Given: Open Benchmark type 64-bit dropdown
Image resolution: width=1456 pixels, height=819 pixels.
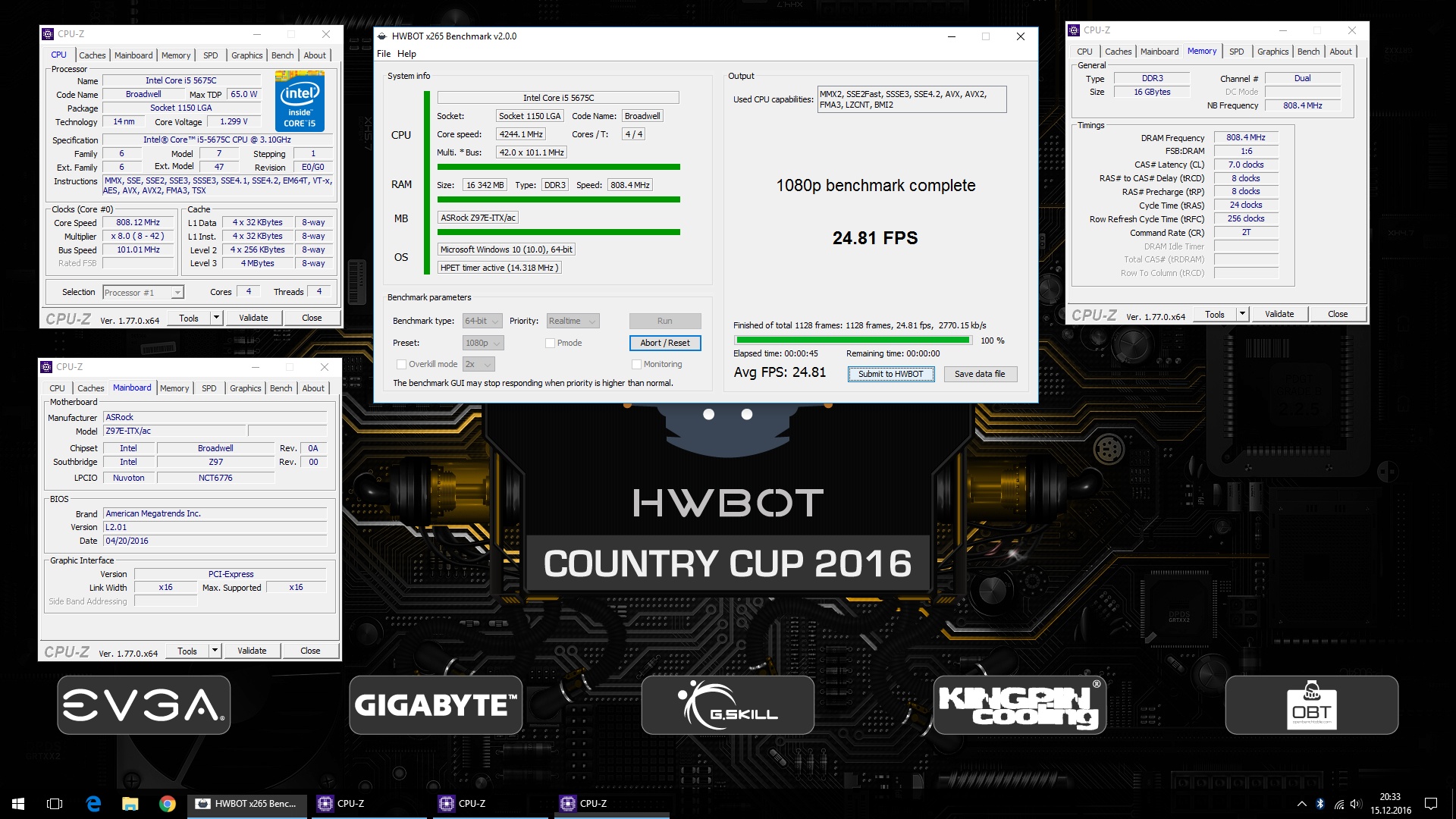Looking at the screenshot, I should tap(482, 322).
